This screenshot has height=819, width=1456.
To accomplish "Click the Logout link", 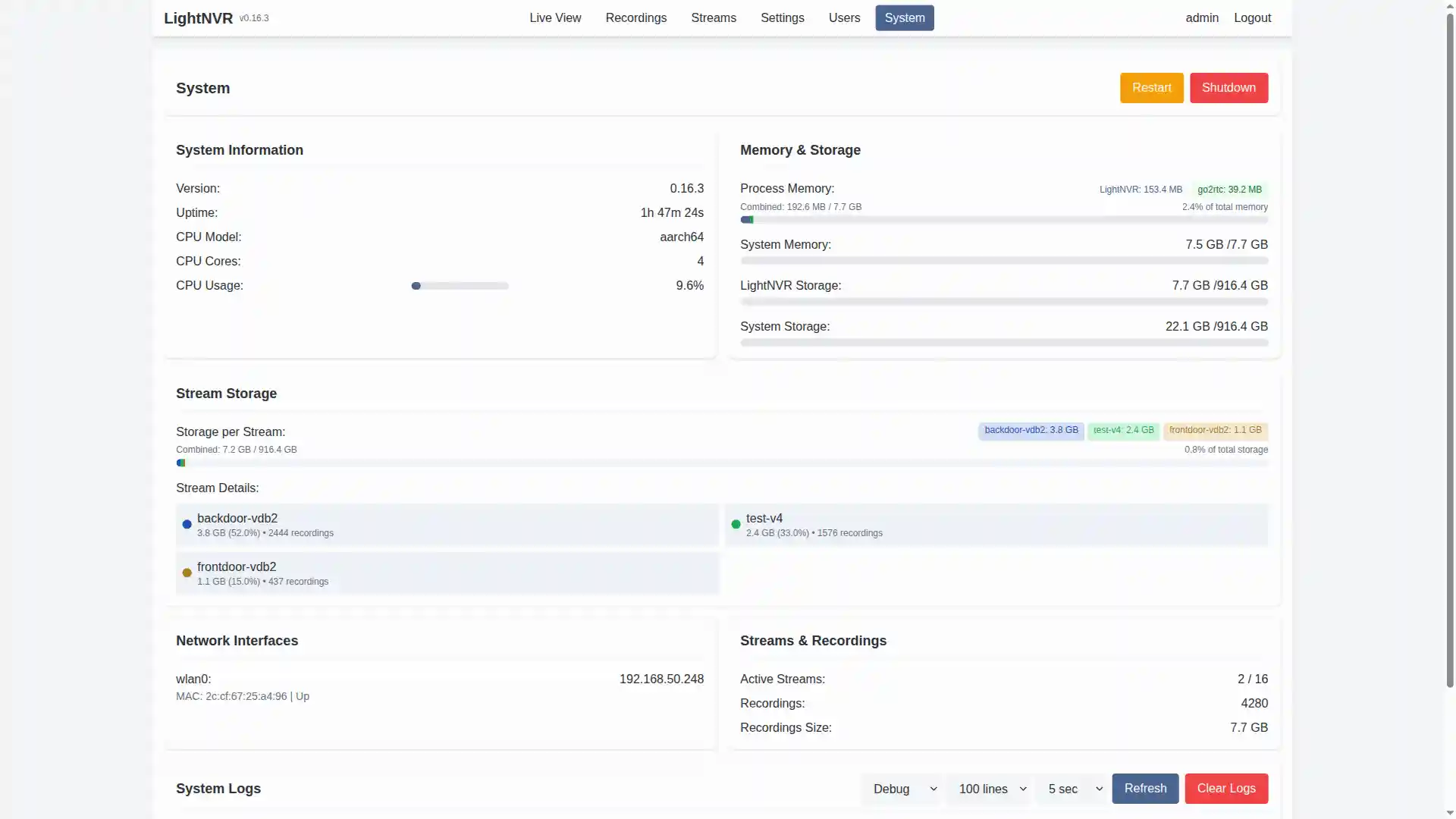I will (1252, 18).
